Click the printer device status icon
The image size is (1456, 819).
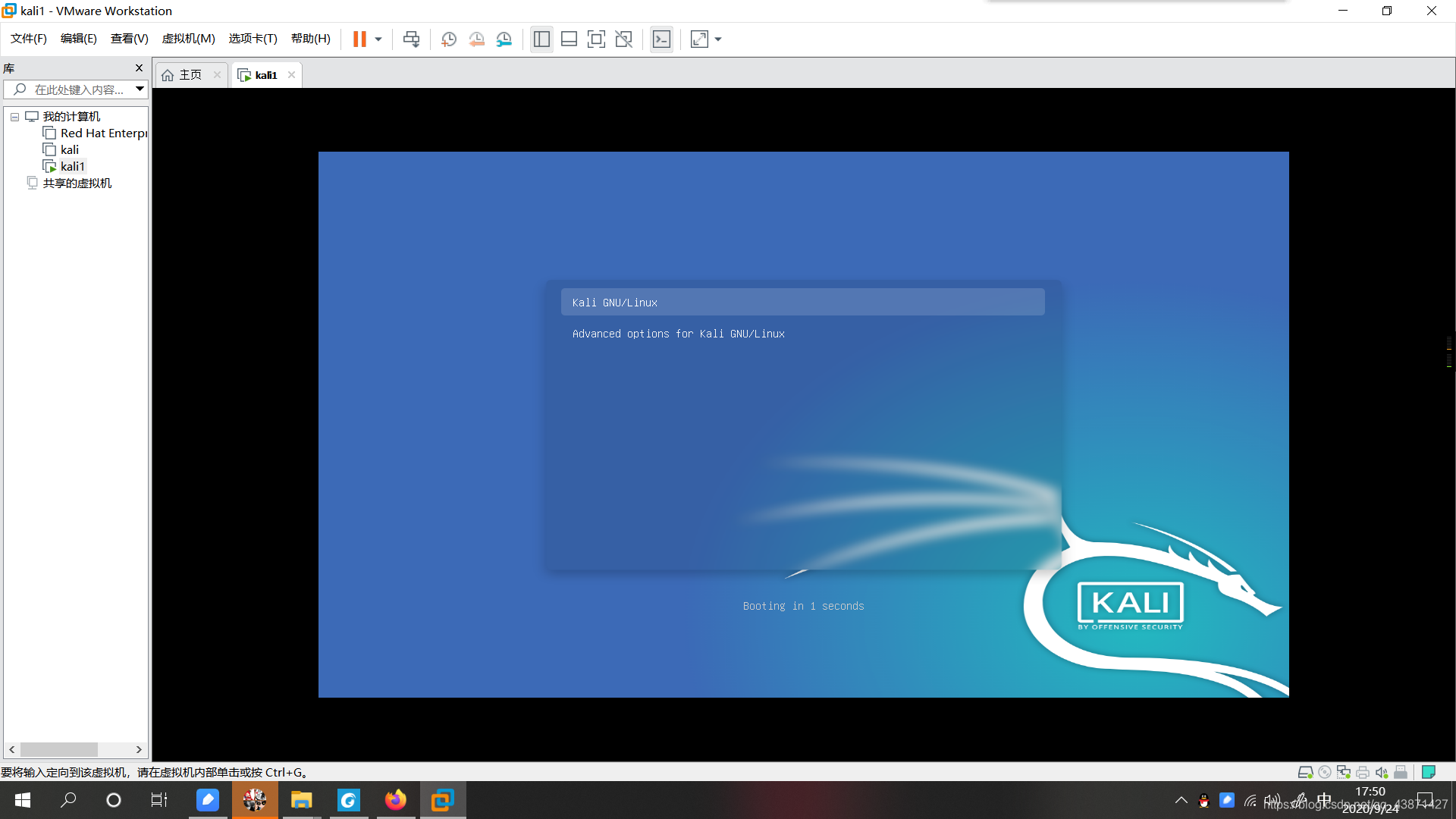(1363, 772)
